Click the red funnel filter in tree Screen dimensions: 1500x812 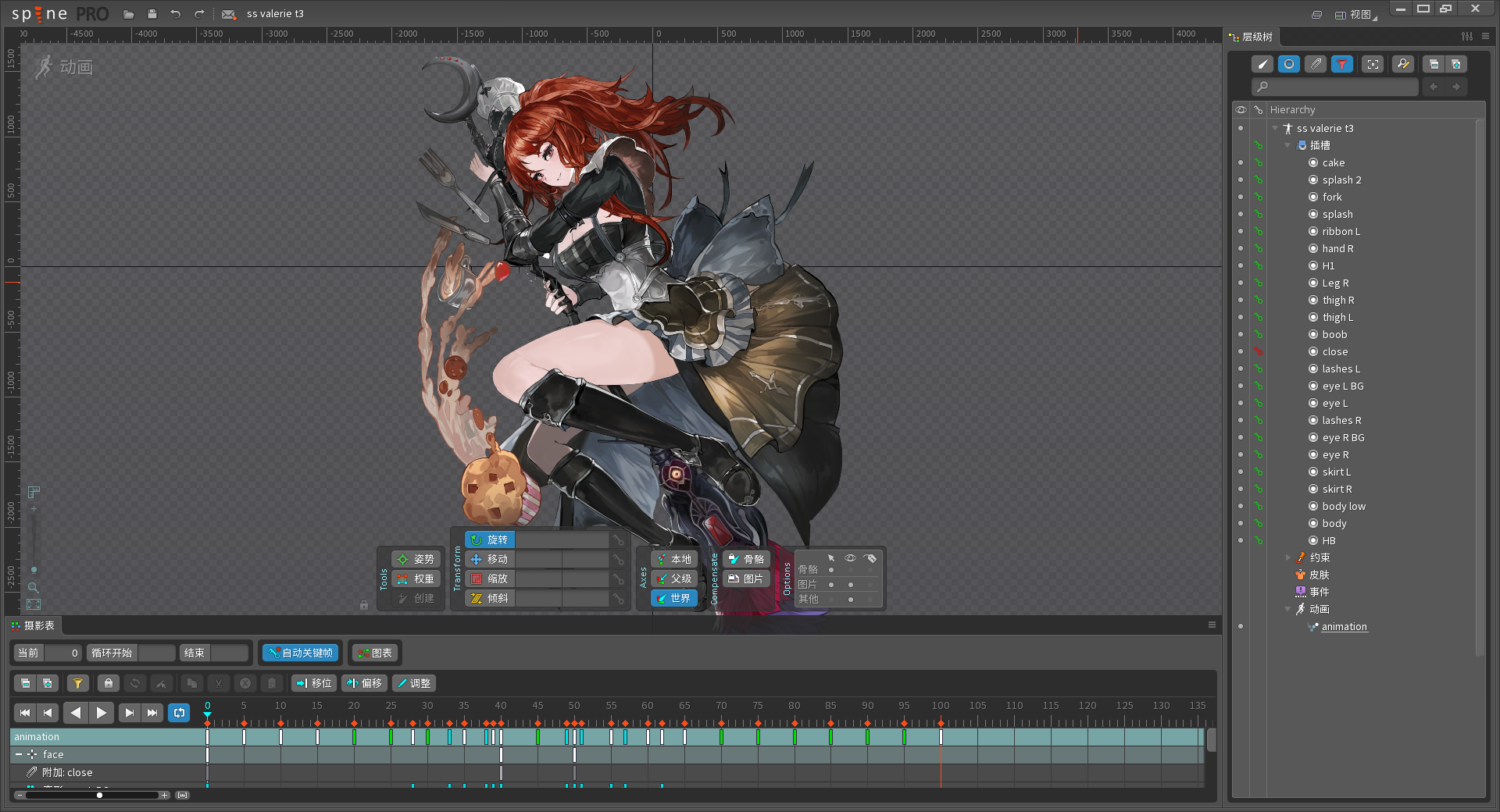[x=1341, y=64]
